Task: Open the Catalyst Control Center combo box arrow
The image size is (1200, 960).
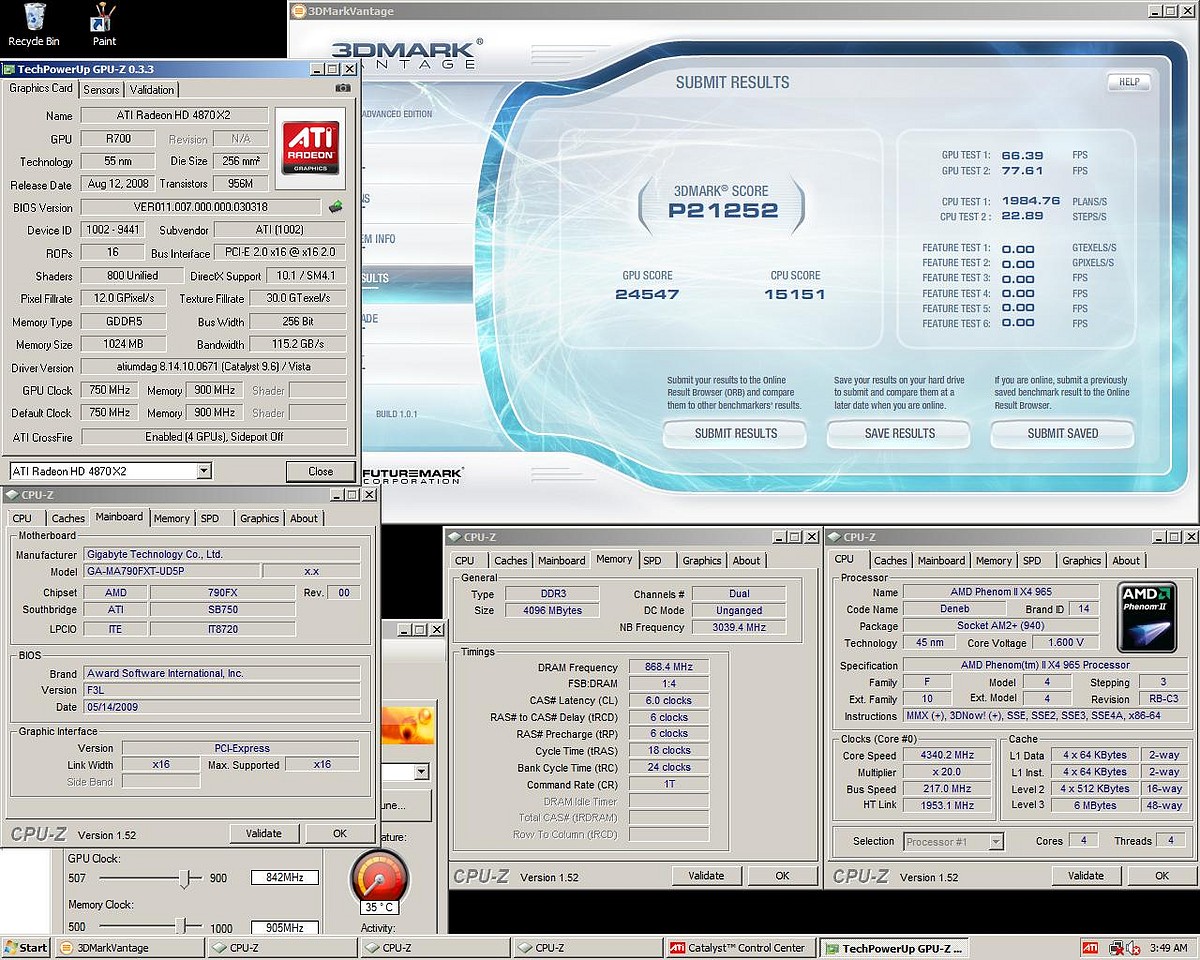Action: pyautogui.click(x=421, y=772)
